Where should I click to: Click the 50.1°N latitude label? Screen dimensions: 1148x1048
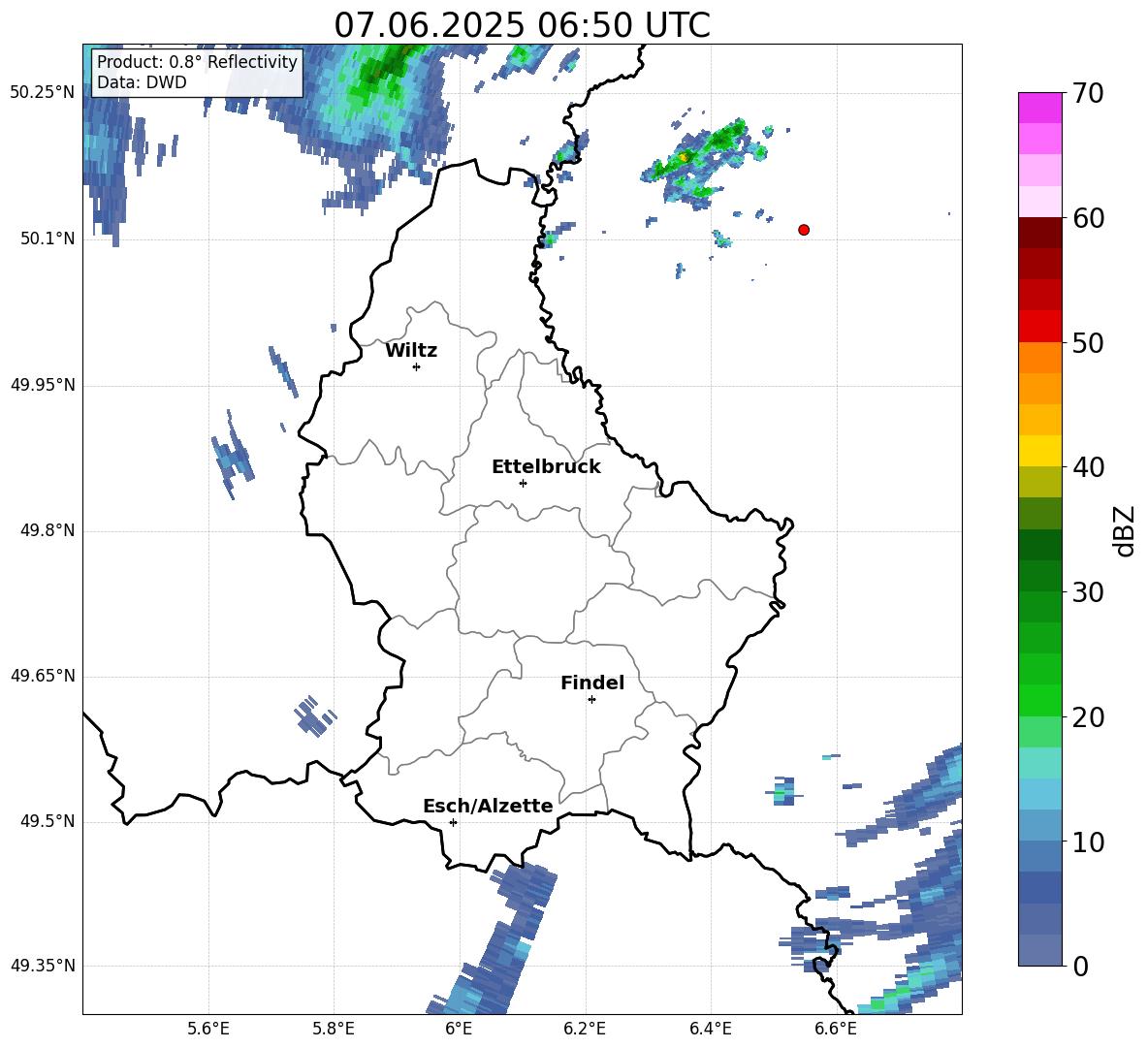point(48,238)
